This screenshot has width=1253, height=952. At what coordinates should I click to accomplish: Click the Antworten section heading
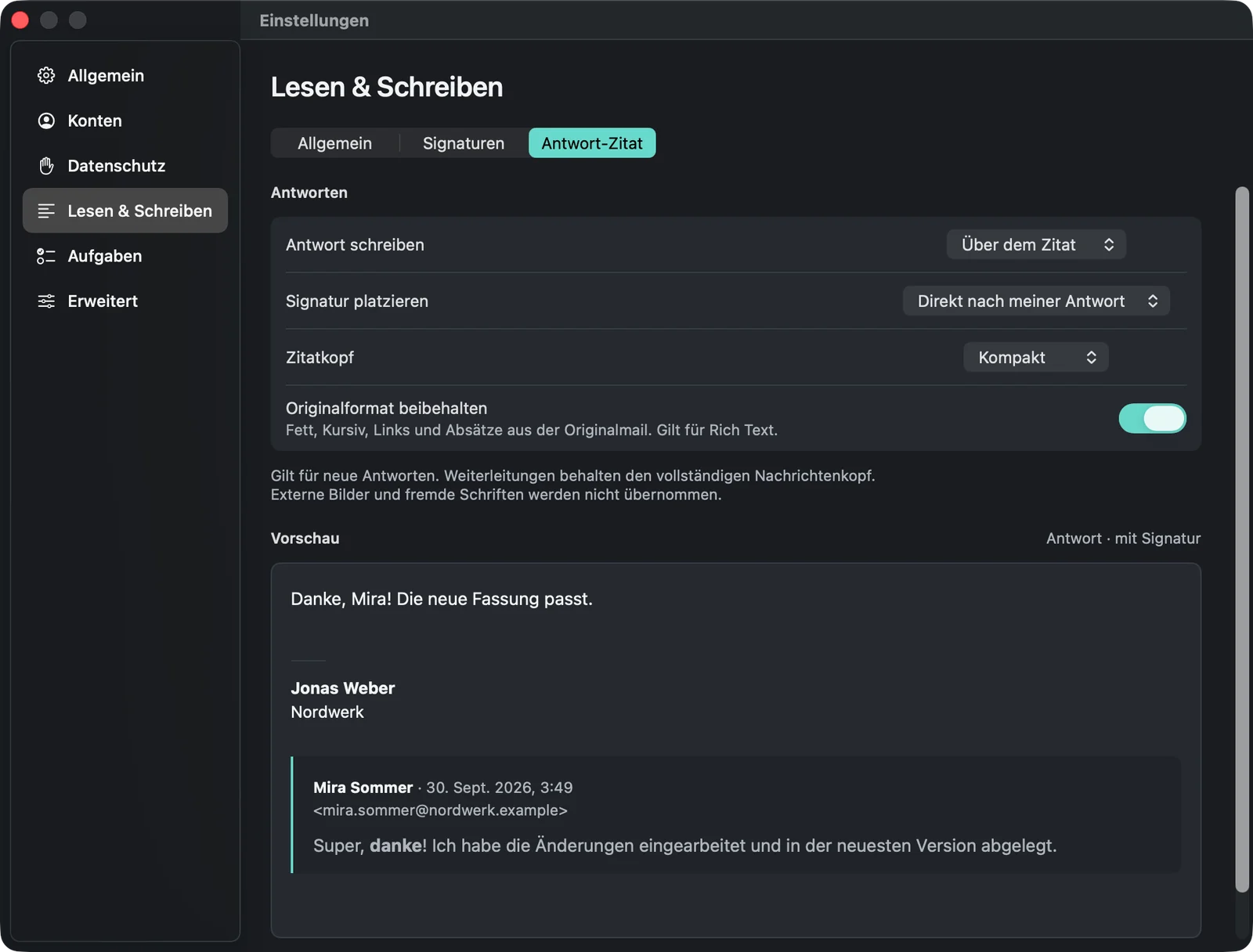tap(309, 193)
